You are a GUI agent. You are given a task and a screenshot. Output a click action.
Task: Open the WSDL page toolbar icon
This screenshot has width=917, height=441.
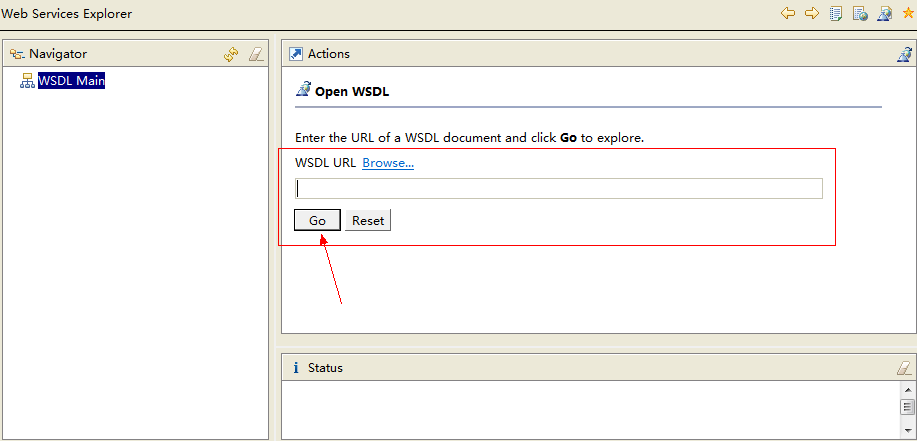click(884, 14)
